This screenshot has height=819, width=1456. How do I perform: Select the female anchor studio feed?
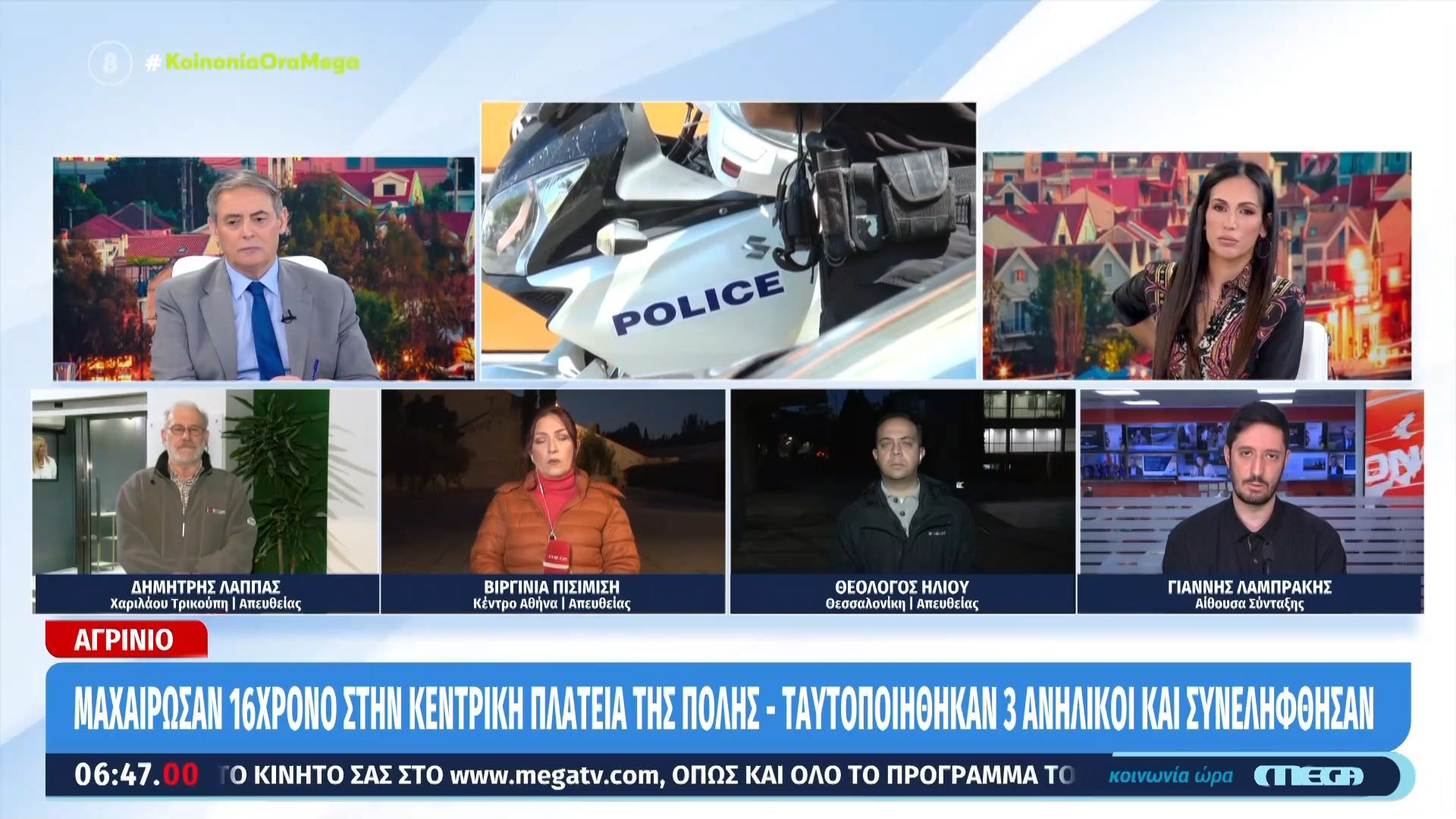[1197, 265]
